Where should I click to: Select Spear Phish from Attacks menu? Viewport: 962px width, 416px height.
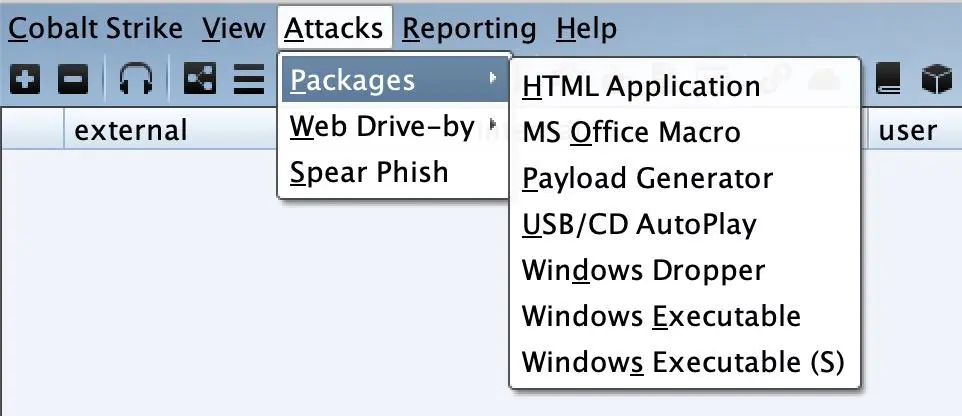(x=369, y=172)
